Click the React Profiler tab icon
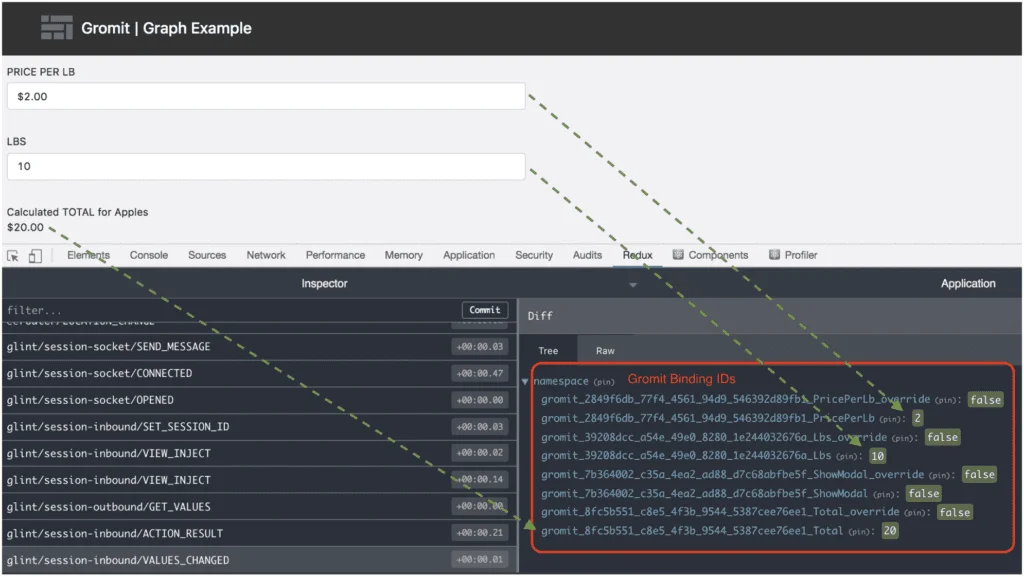 (774, 255)
